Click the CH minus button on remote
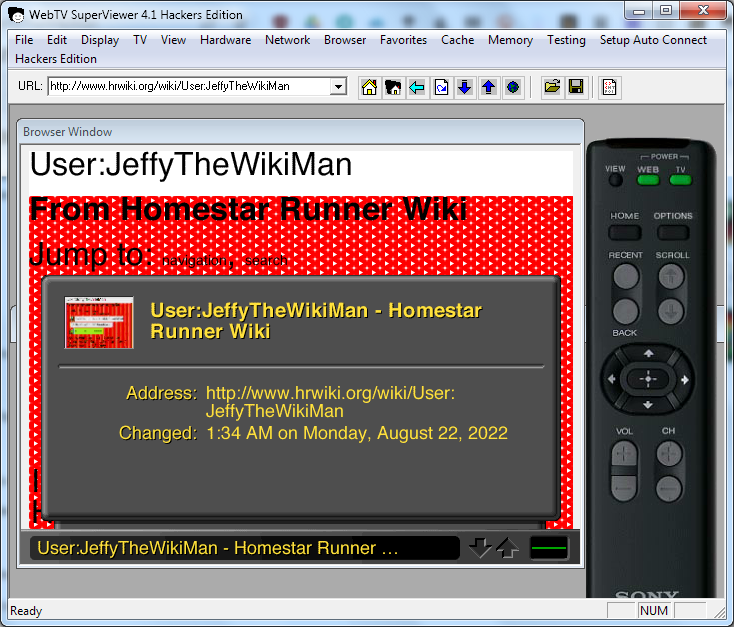 pos(669,488)
